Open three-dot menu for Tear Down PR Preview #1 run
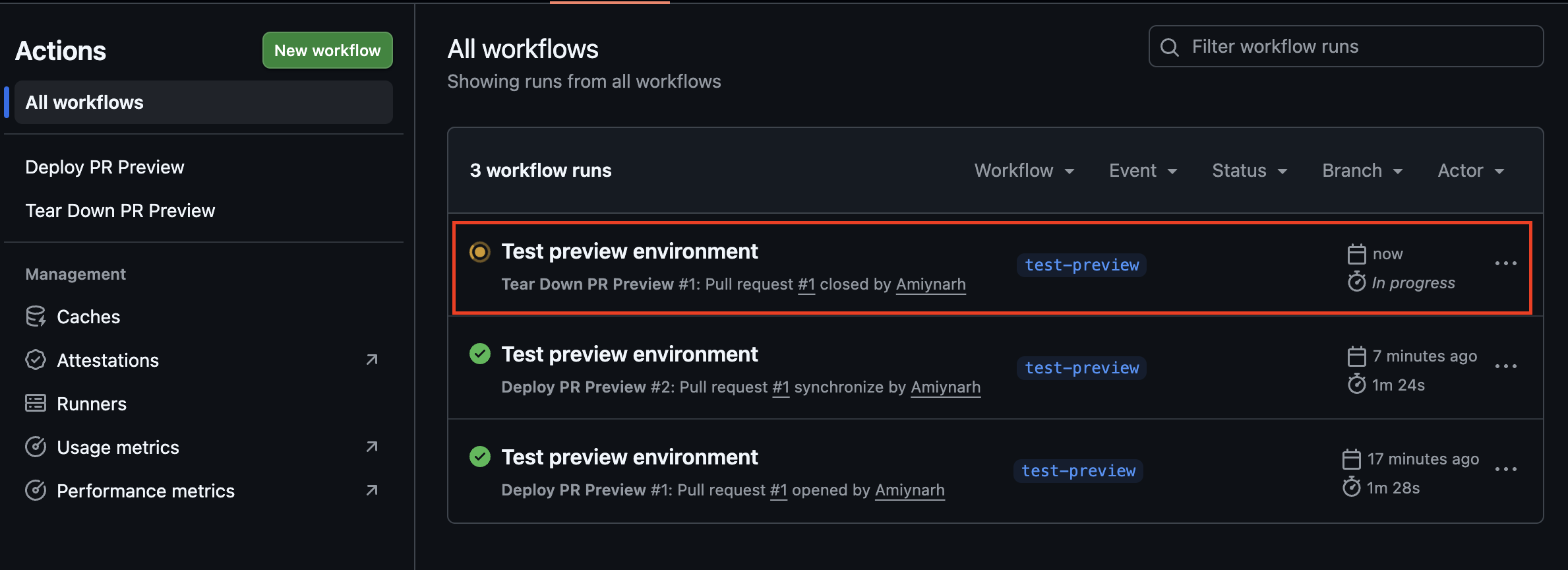The width and height of the screenshot is (1568, 570). pyautogui.click(x=1506, y=263)
